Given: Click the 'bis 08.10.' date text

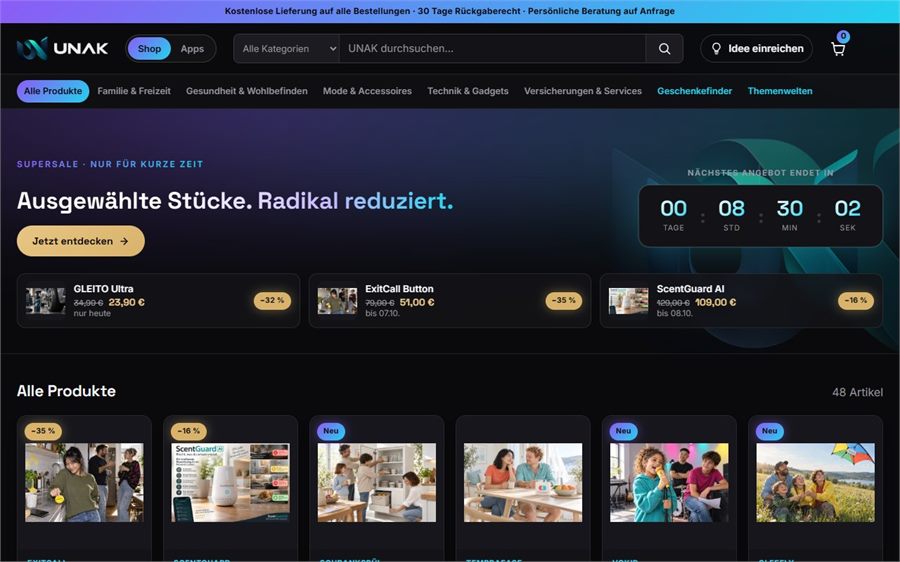Looking at the screenshot, I should point(674,313).
